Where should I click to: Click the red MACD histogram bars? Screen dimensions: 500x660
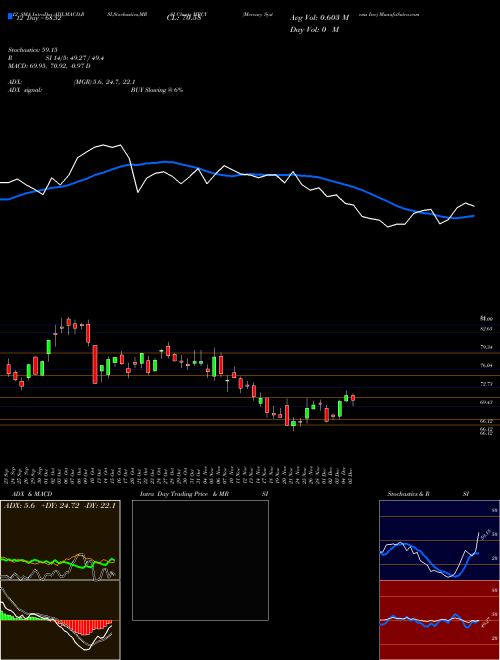86,627
